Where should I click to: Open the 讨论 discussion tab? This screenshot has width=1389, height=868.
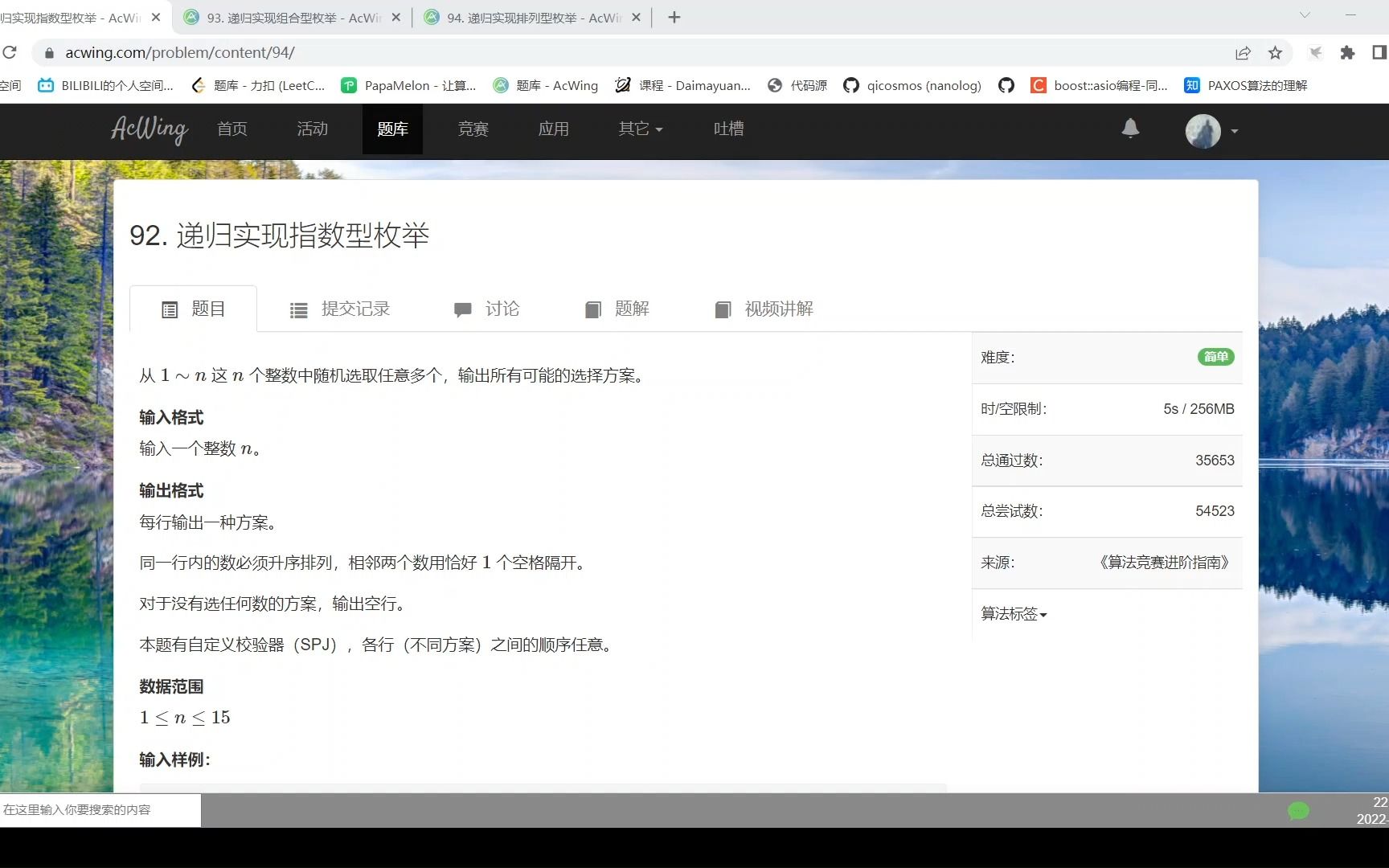click(486, 309)
